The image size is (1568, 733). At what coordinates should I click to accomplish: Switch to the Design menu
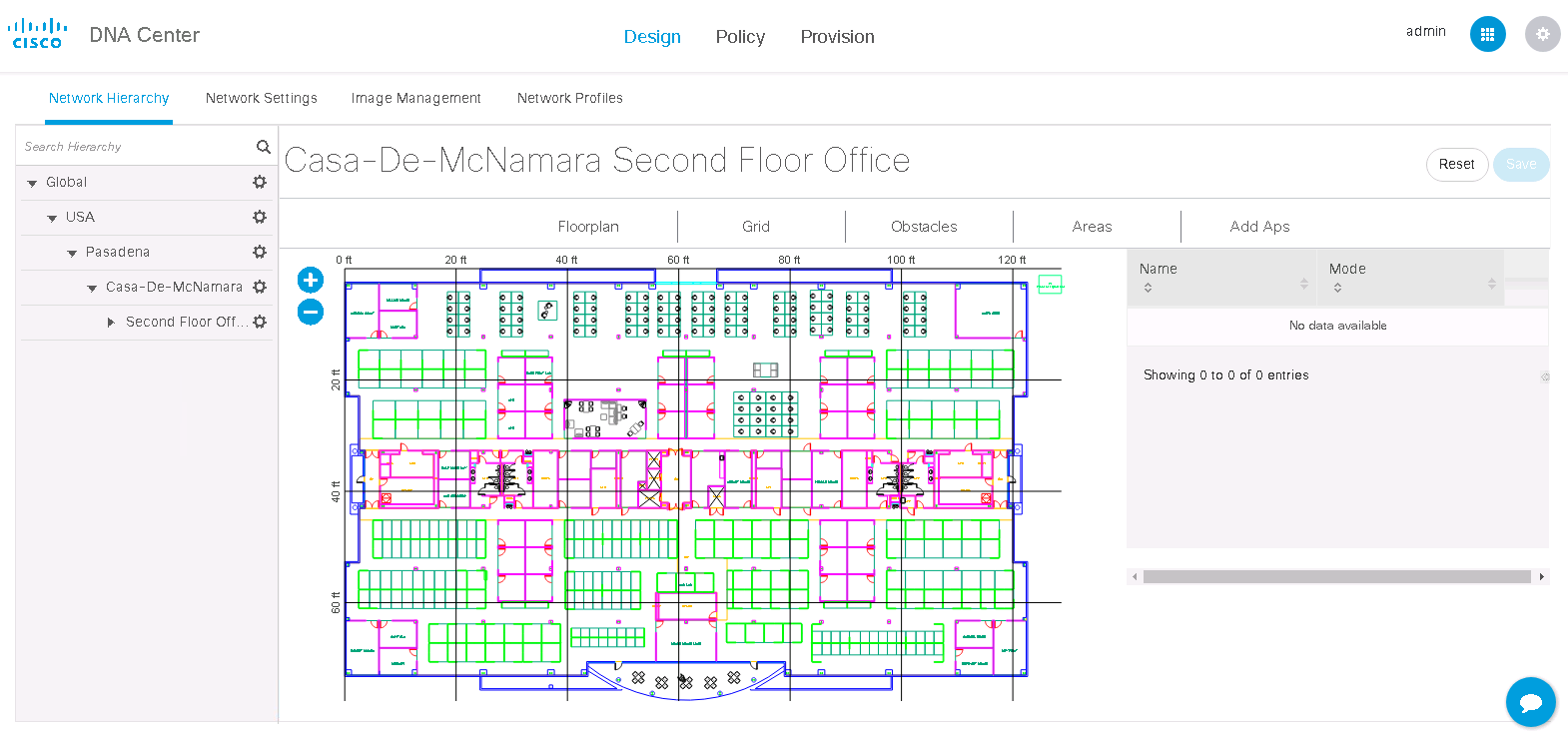click(x=652, y=37)
